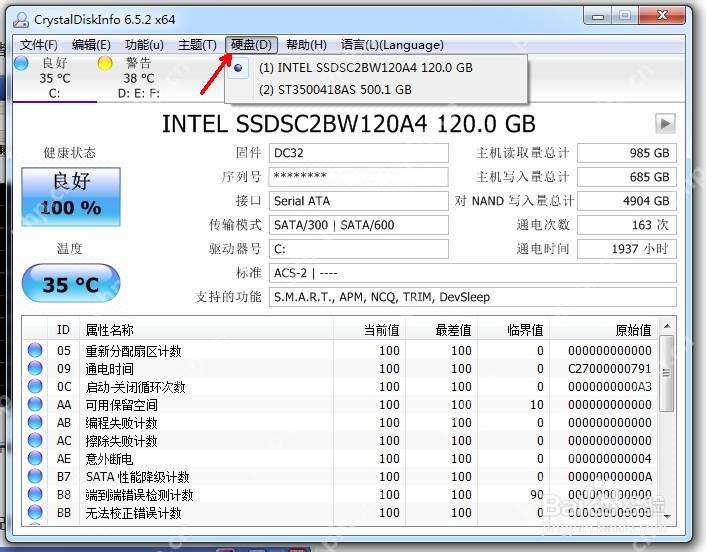Select the 启动-关闭循环次数 row
Image resolution: width=706 pixels, height=552 pixels.
pos(340,386)
